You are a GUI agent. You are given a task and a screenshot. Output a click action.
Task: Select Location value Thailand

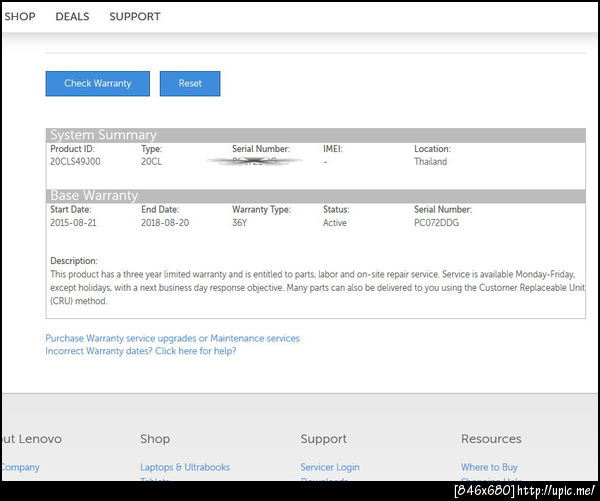(430, 162)
